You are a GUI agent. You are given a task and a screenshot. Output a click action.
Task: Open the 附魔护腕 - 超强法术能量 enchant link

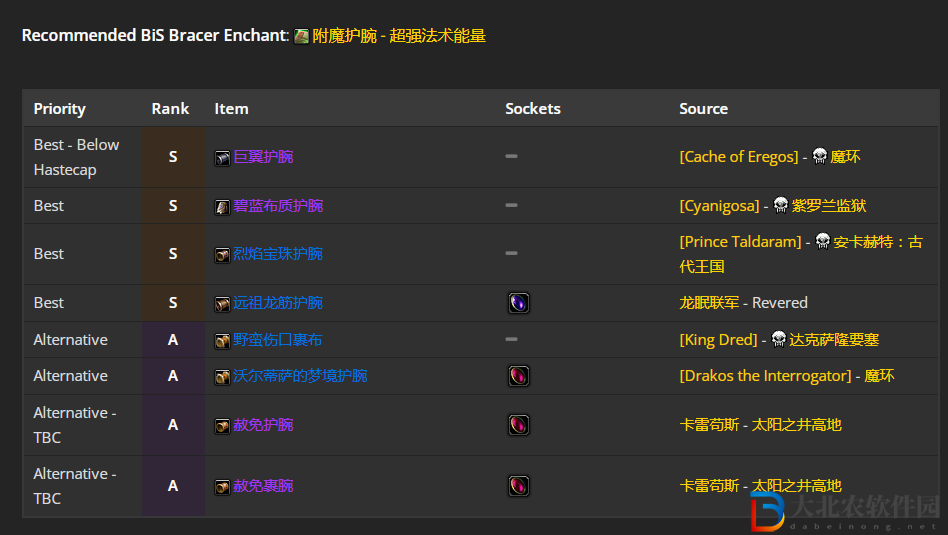399,36
